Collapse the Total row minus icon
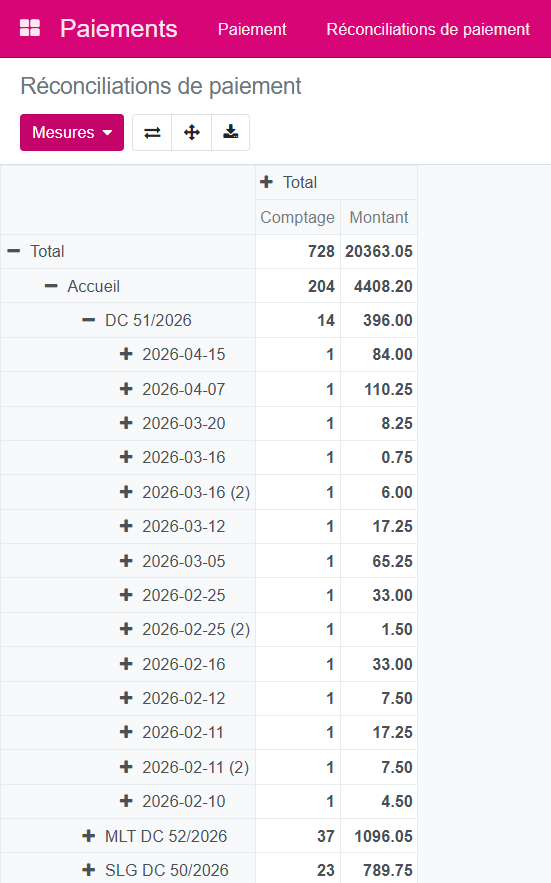This screenshot has width=551, height=883. (x=14, y=251)
